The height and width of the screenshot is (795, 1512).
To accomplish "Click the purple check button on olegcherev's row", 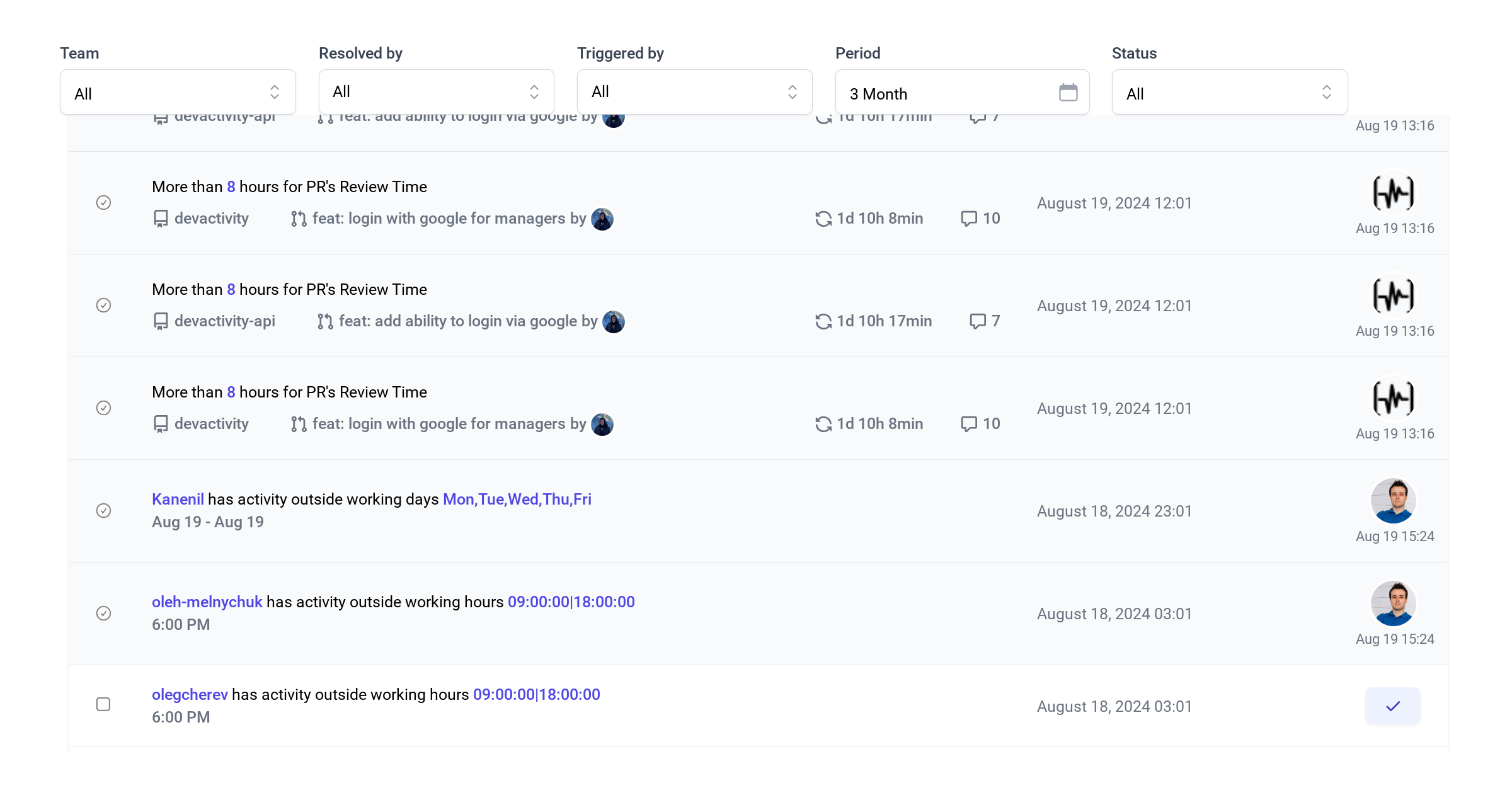I will coord(1393,706).
